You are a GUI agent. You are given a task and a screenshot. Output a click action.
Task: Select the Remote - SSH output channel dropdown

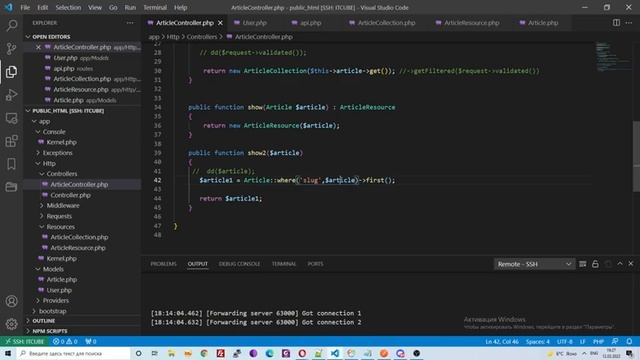click(534, 264)
